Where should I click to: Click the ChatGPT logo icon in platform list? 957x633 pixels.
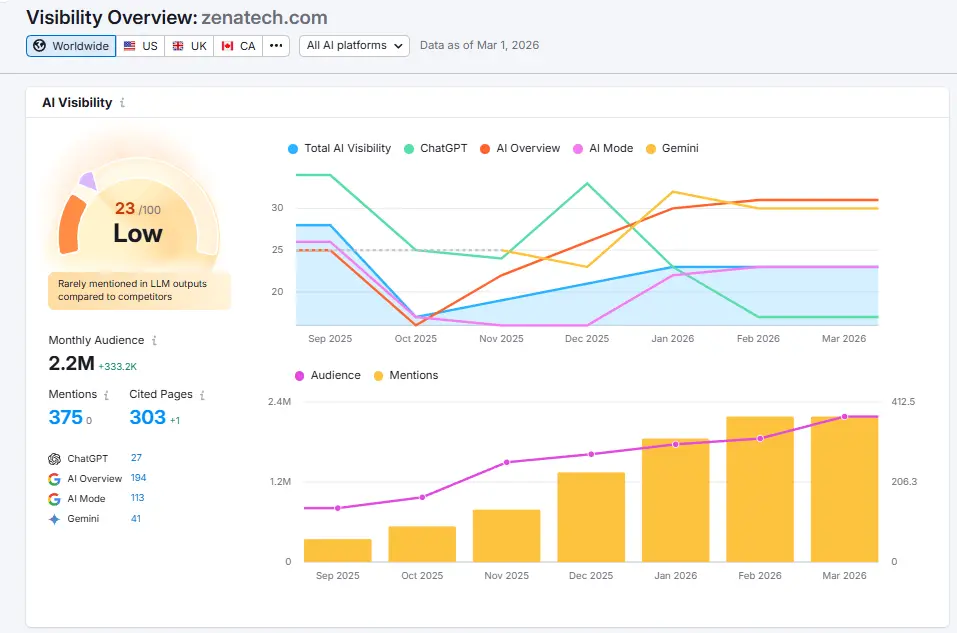tap(54, 459)
